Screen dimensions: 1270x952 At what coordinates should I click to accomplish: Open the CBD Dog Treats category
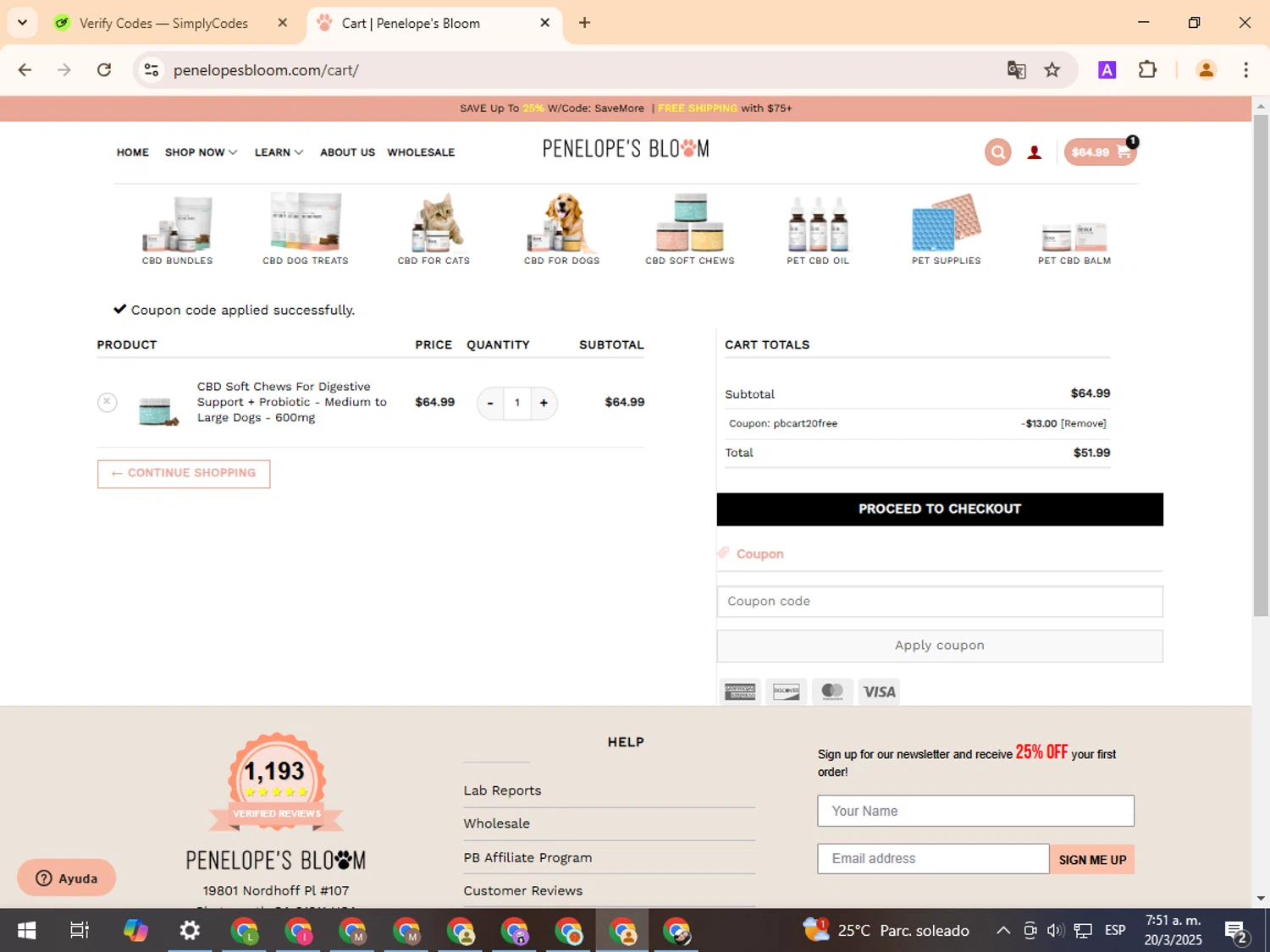(x=306, y=228)
